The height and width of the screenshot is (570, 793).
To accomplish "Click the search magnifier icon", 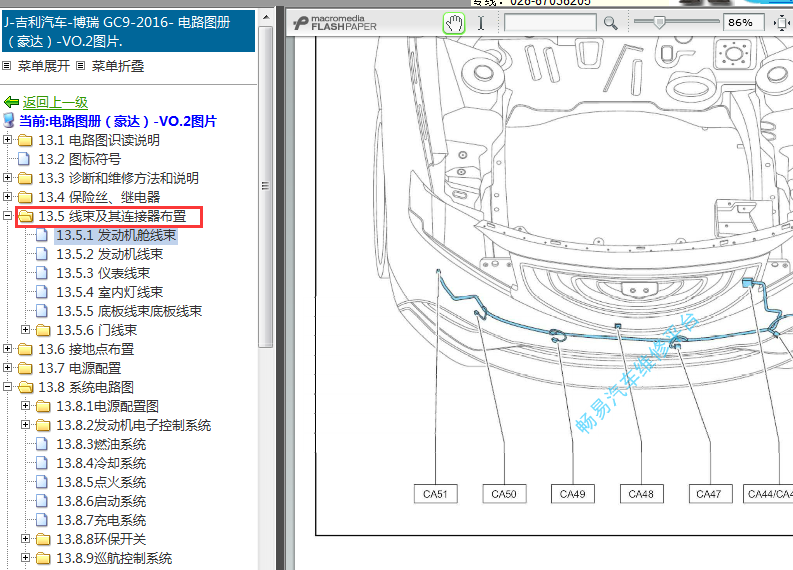I will 610,23.
